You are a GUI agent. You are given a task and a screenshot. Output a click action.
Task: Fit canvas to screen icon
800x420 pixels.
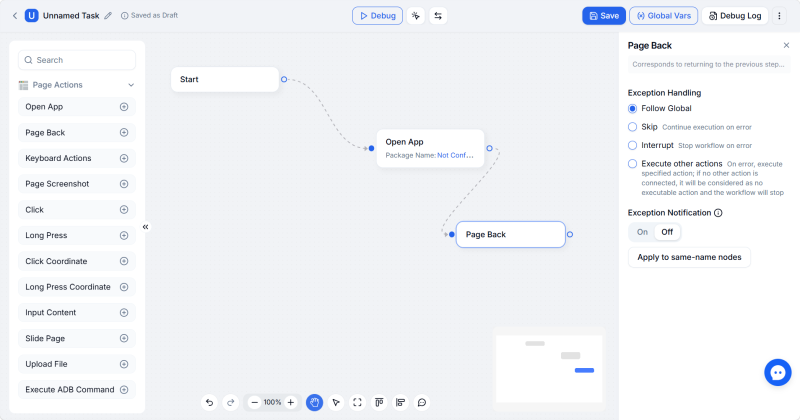pos(357,403)
